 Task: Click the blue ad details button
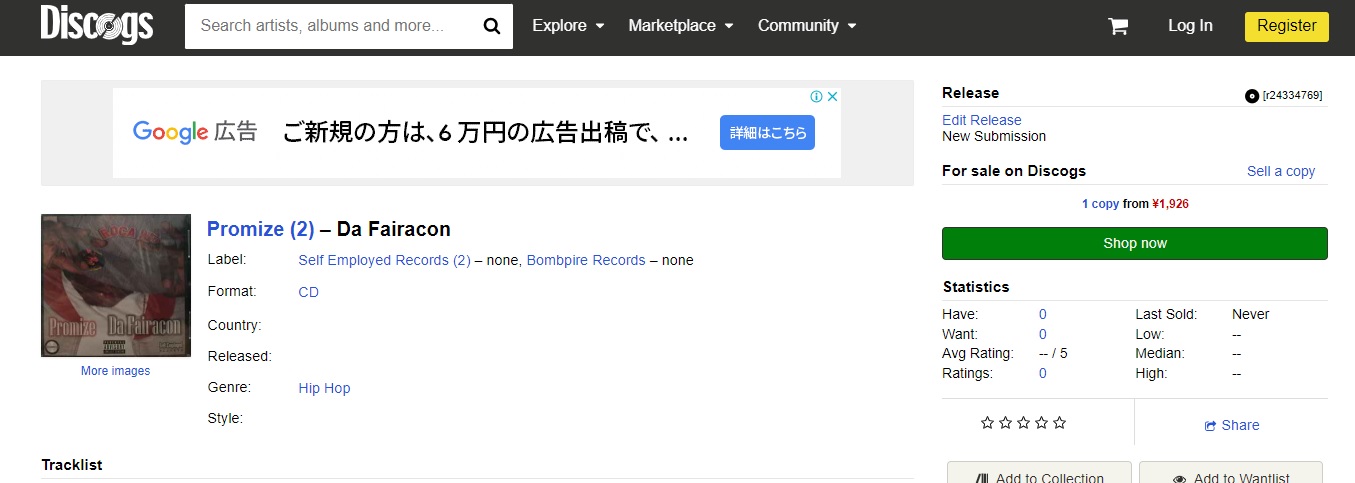click(767, 133)
